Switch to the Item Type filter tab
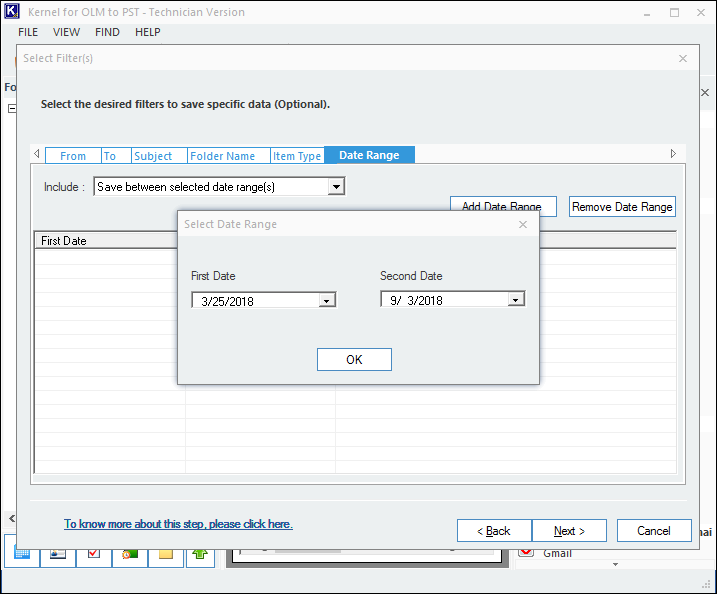The image size is (717, 594). 297,155
